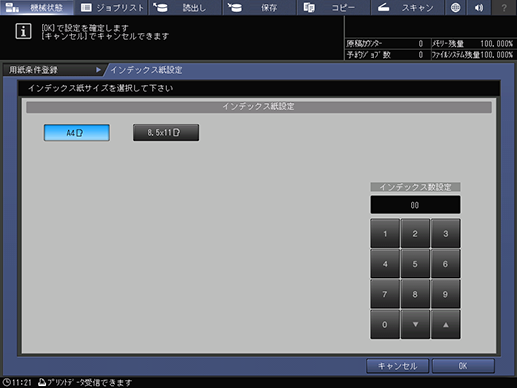Switch to the コピー tab
The width and height of the screenshot is (517, 388).
334,7
